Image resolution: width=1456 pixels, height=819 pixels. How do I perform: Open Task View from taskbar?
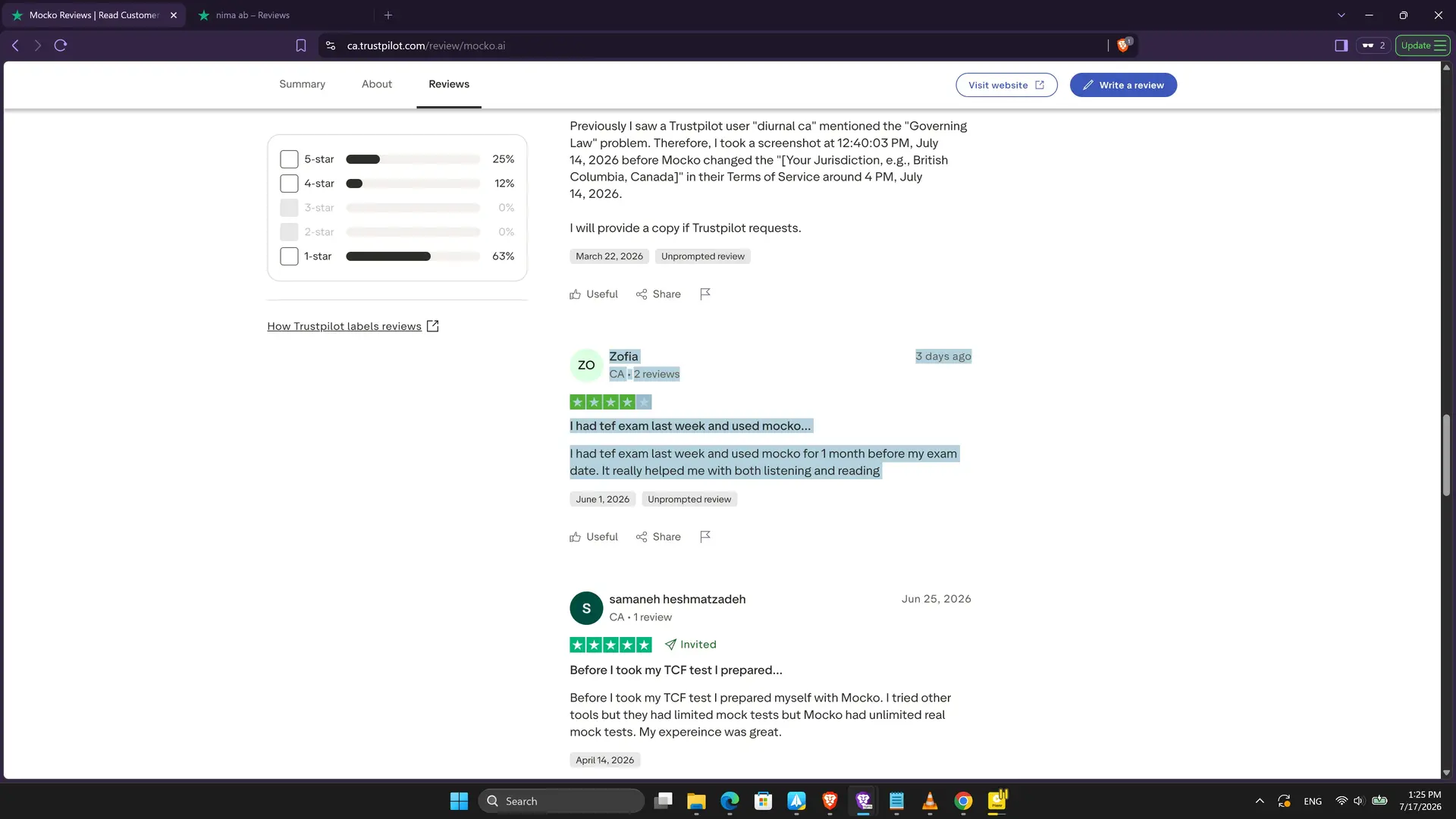pos(664,801)
